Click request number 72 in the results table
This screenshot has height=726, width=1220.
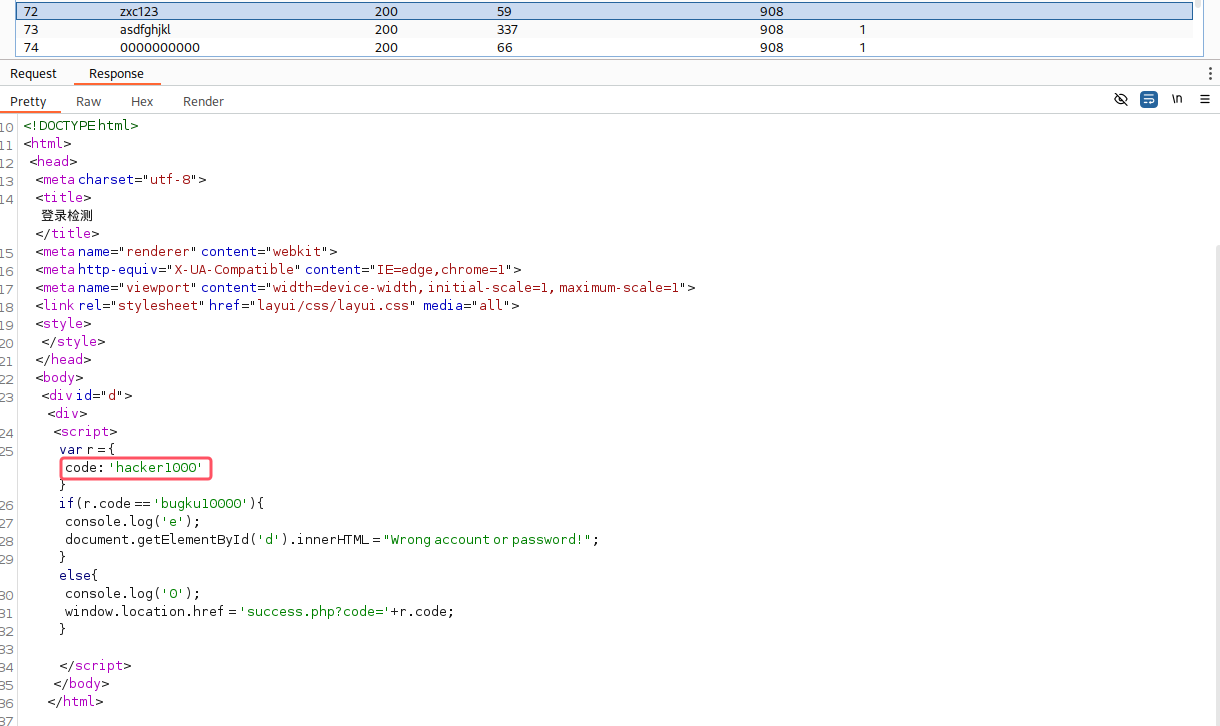pyautogui.click(x=30, y=12)
